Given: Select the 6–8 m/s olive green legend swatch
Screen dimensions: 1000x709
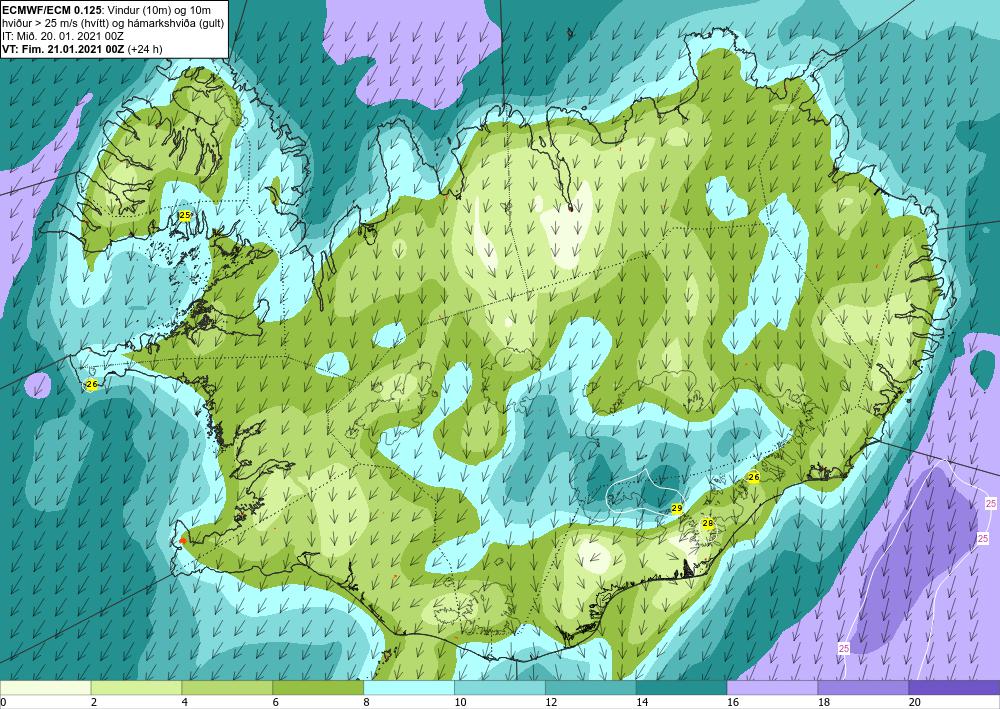Looking at the screenshot, I should pos(318,687).
